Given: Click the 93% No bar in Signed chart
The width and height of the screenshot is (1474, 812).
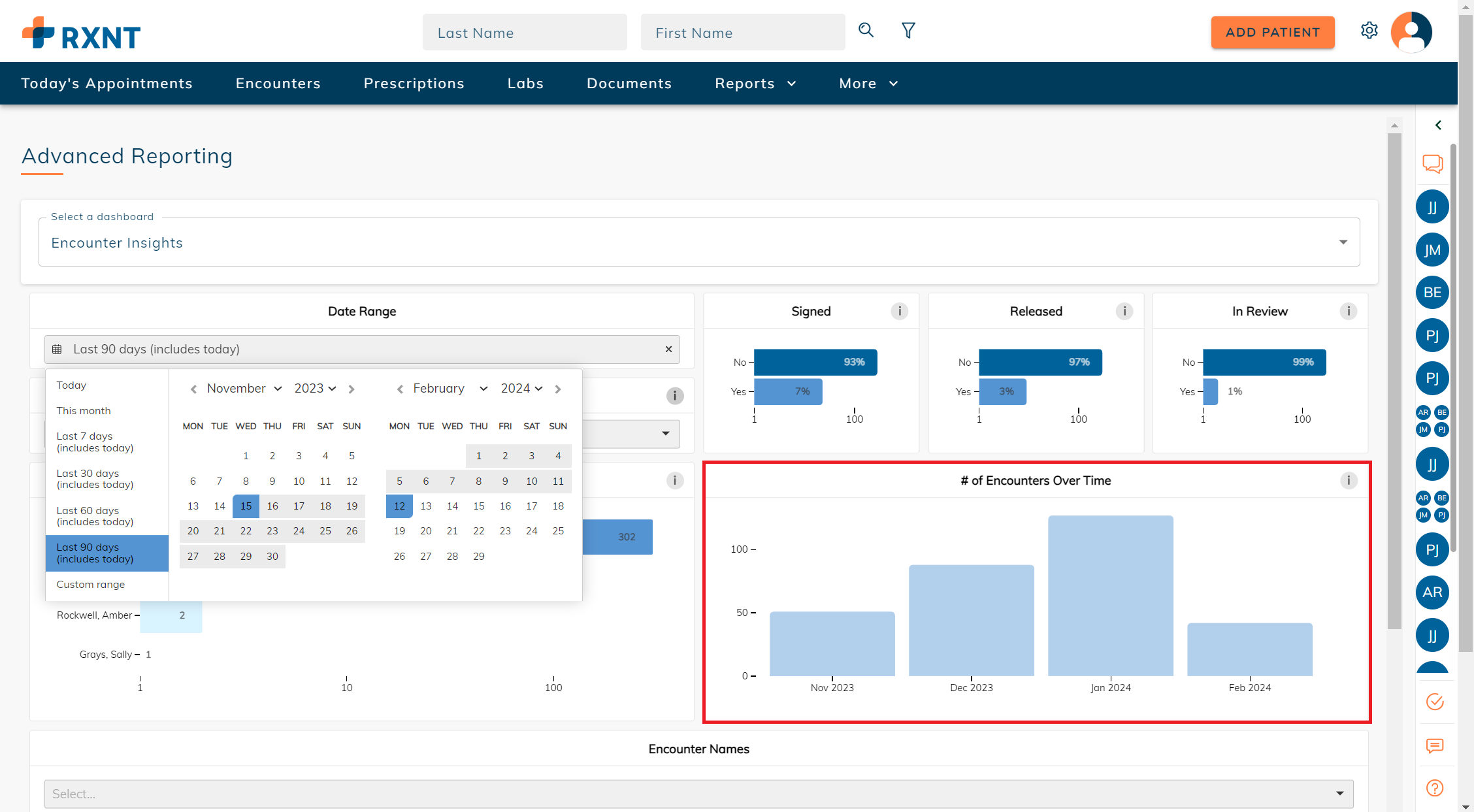Looking at the screenshot, I should 815,362.
